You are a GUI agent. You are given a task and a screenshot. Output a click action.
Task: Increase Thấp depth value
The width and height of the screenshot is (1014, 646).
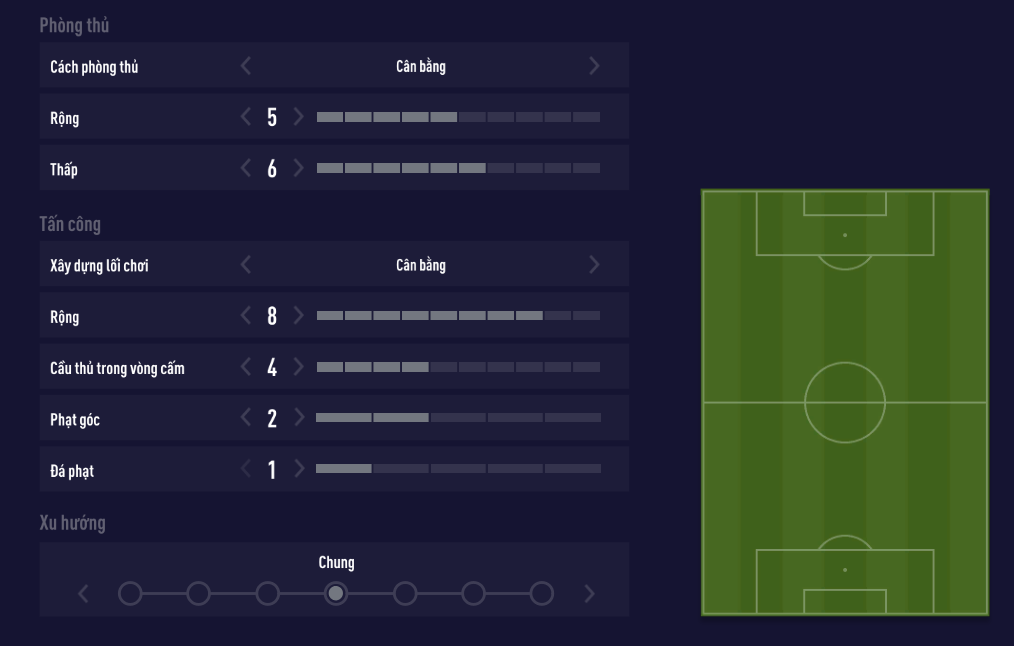pyautogui.click(x=298, y=169)
